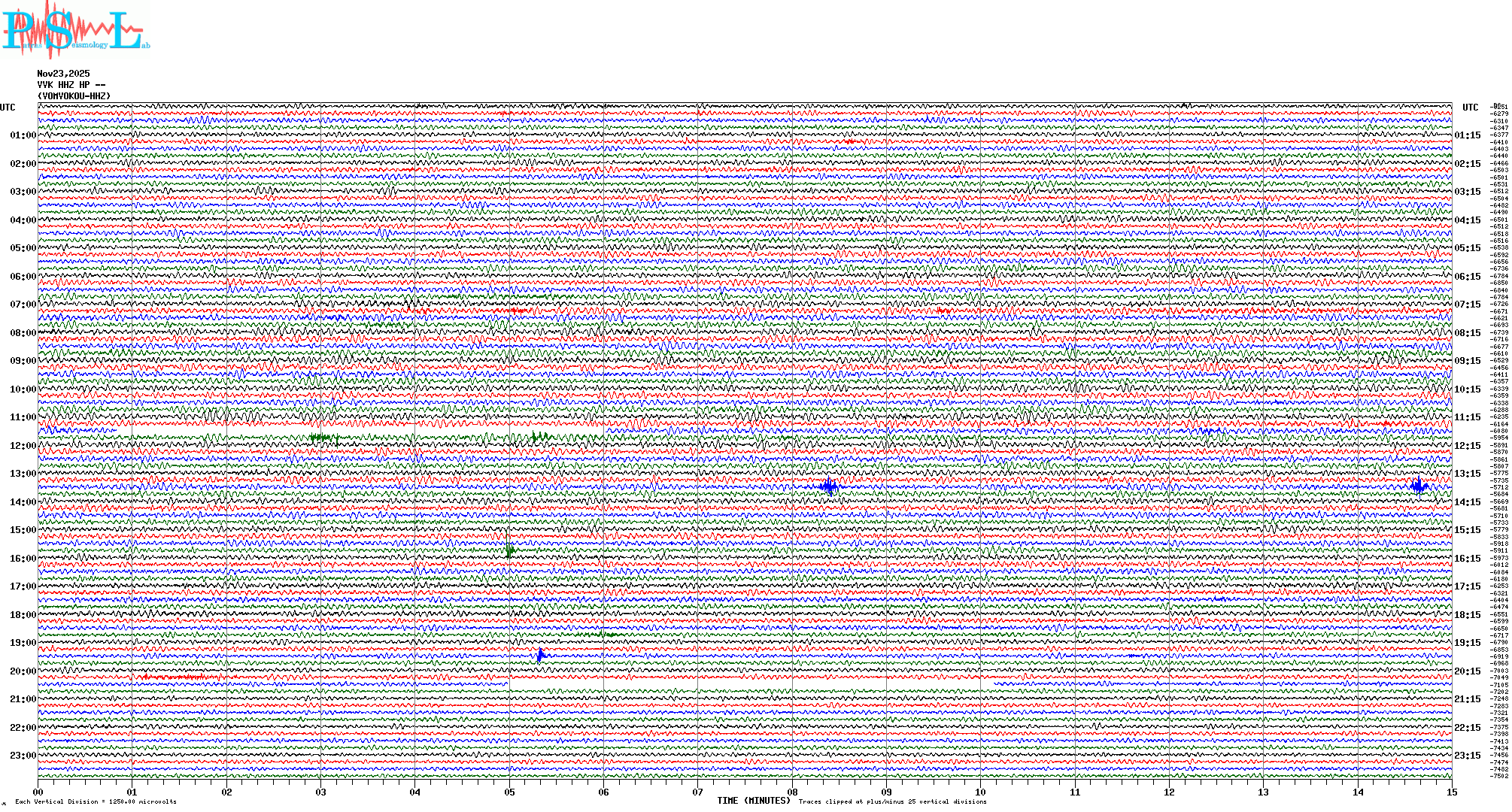Click the 15 minute tick label

1451,792
